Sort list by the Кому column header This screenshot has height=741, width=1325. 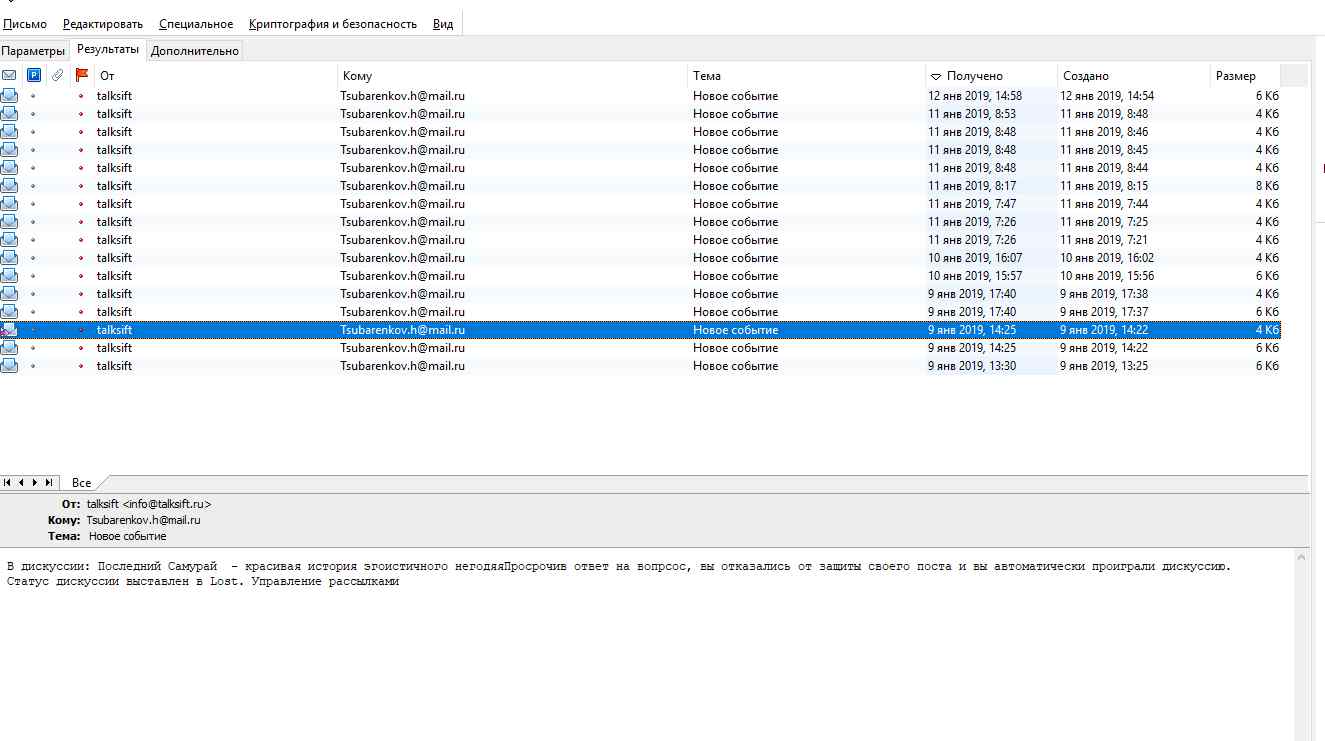pos(513,75)
